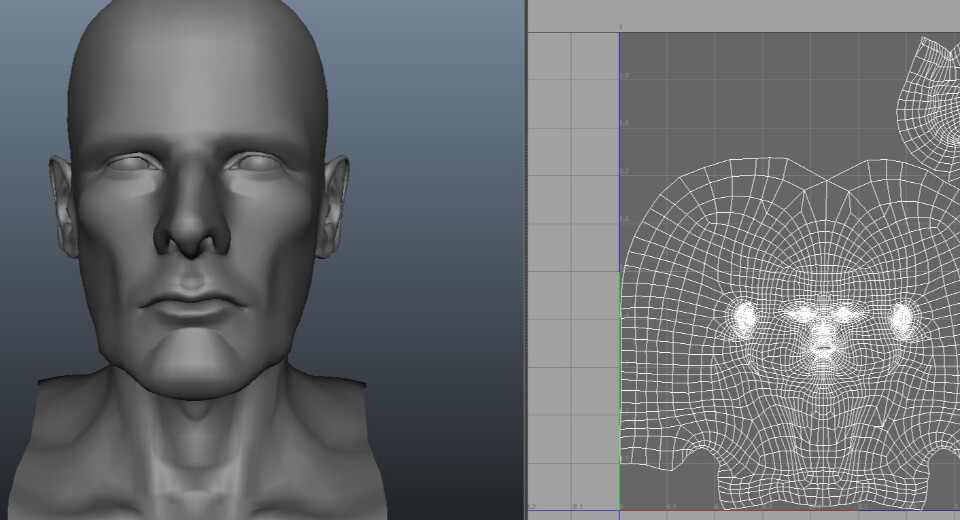
Task: Click the dense ear UV cluster left of face
Action: click(x=744, y=317)
